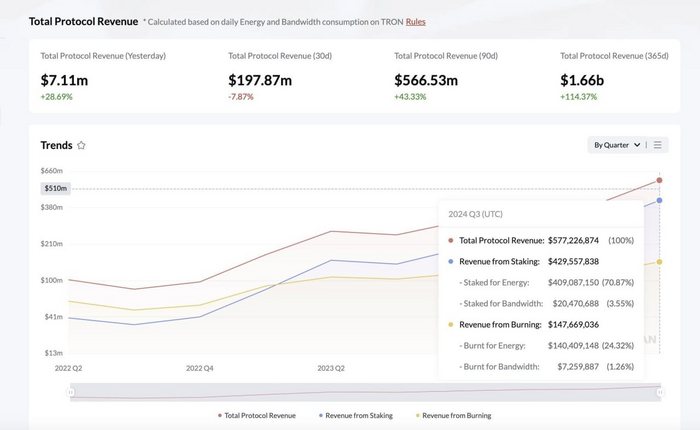Click the chevron arrow beside By Quarter

point(636,145)
